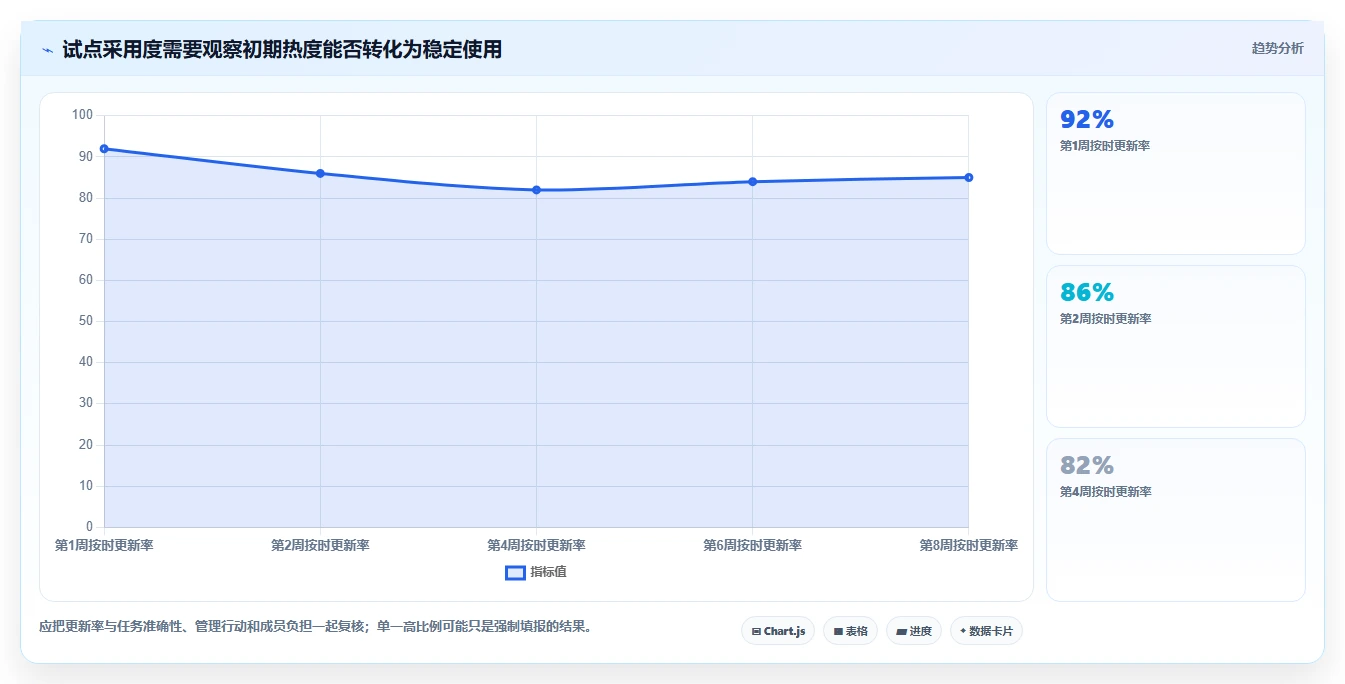
Task: Click the 第1周按时更新率 caption in stat card
Action: tap(1105, 146)
